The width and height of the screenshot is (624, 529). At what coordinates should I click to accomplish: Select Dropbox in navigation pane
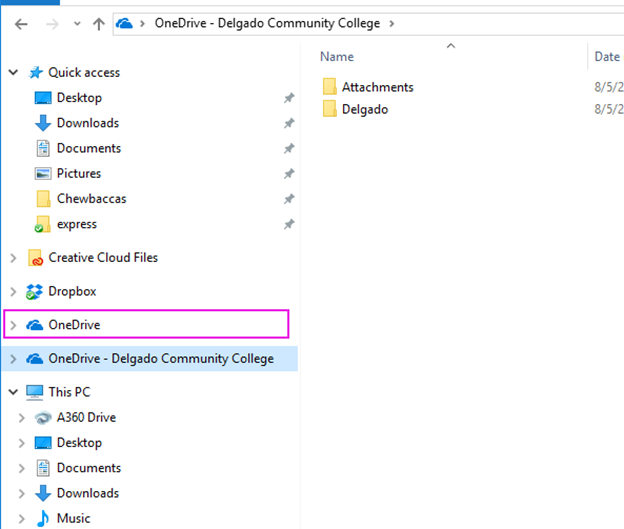point(72,291)
